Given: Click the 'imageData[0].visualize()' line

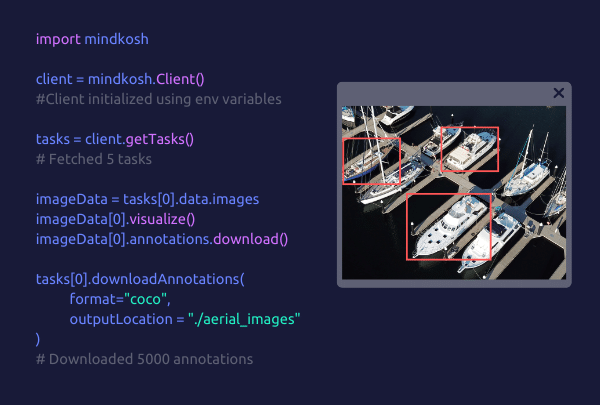Looking at the screenshot, I should tap(116, 219).
